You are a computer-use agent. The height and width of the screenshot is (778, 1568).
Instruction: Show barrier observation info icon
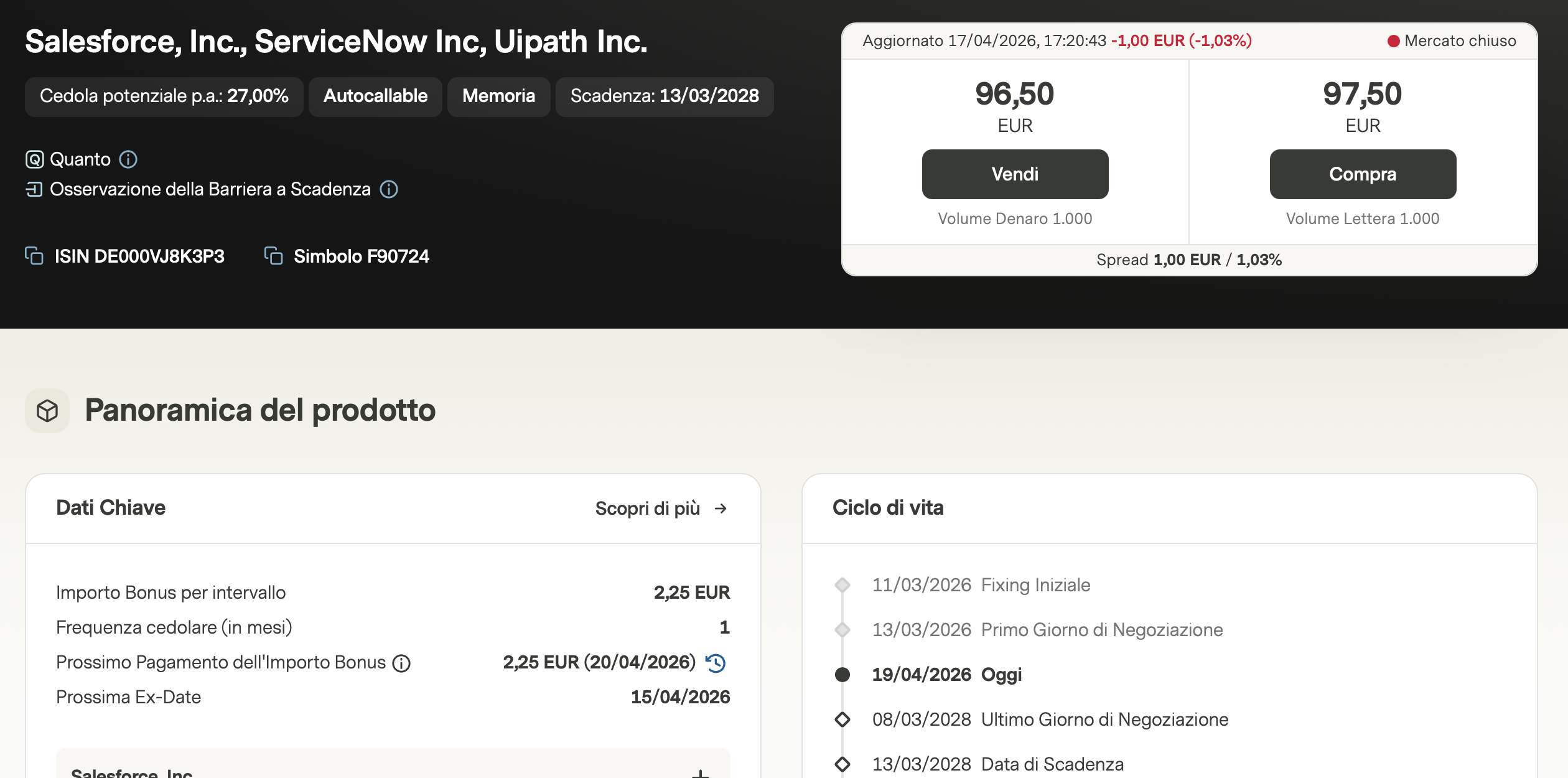[389, 189]
